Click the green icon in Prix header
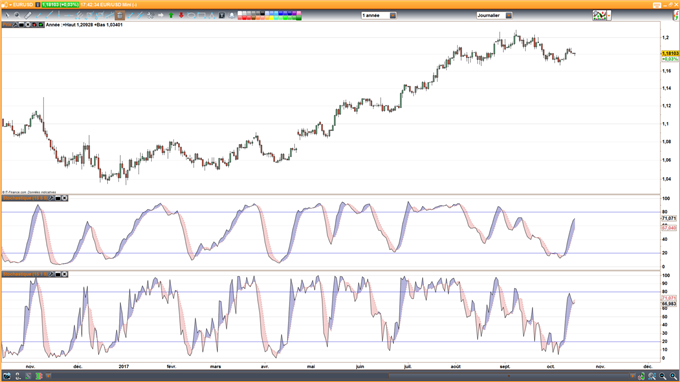680x382 pixels. (41, 25)
